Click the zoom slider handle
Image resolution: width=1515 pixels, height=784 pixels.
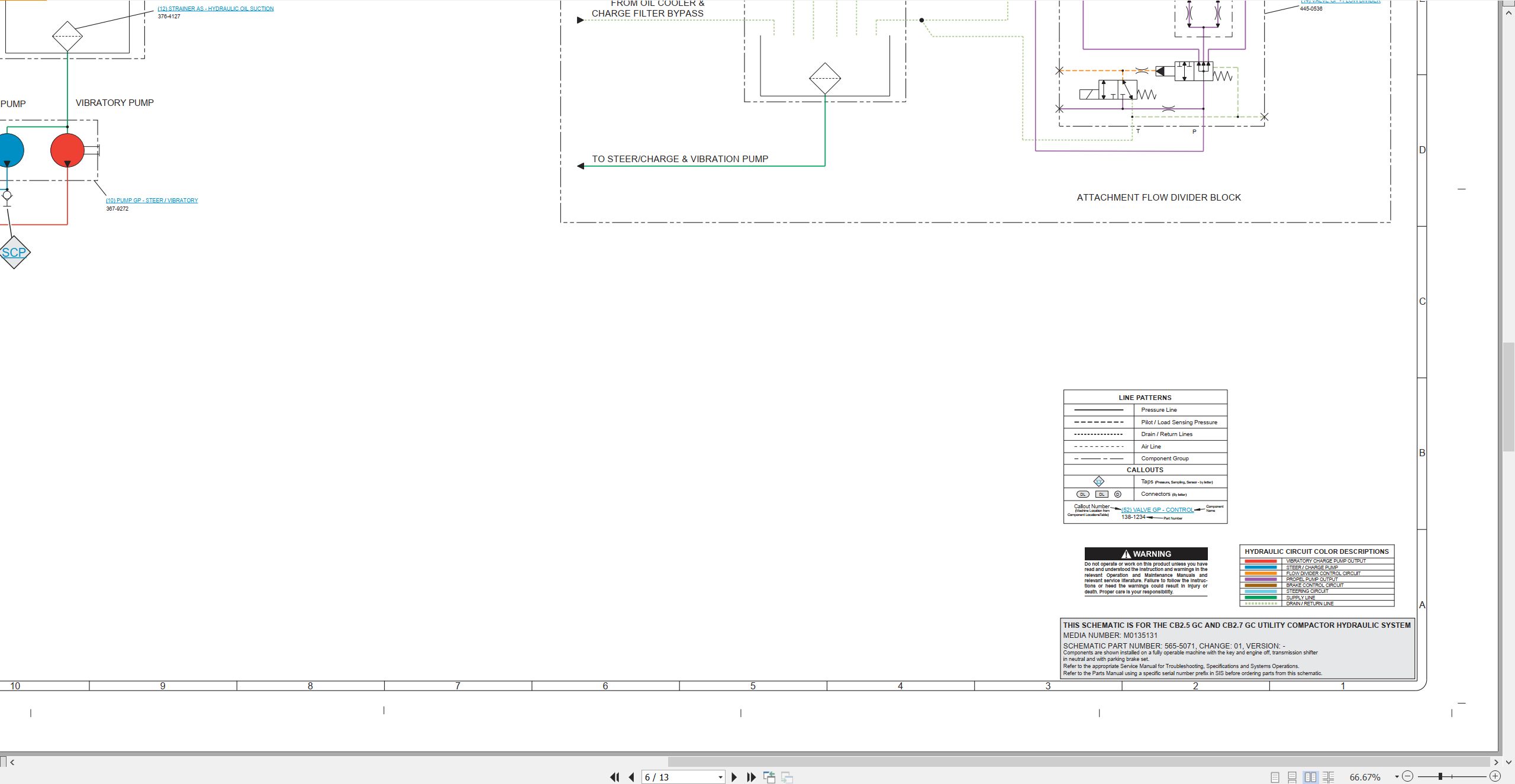[1440, 776]
